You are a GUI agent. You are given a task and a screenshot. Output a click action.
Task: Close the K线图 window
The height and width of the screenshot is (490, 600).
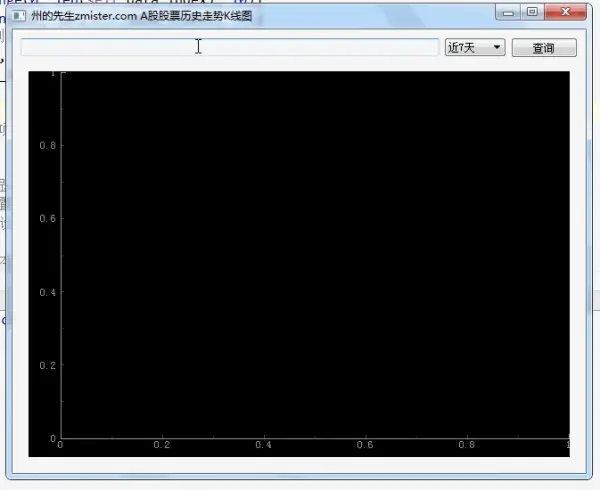566,12
